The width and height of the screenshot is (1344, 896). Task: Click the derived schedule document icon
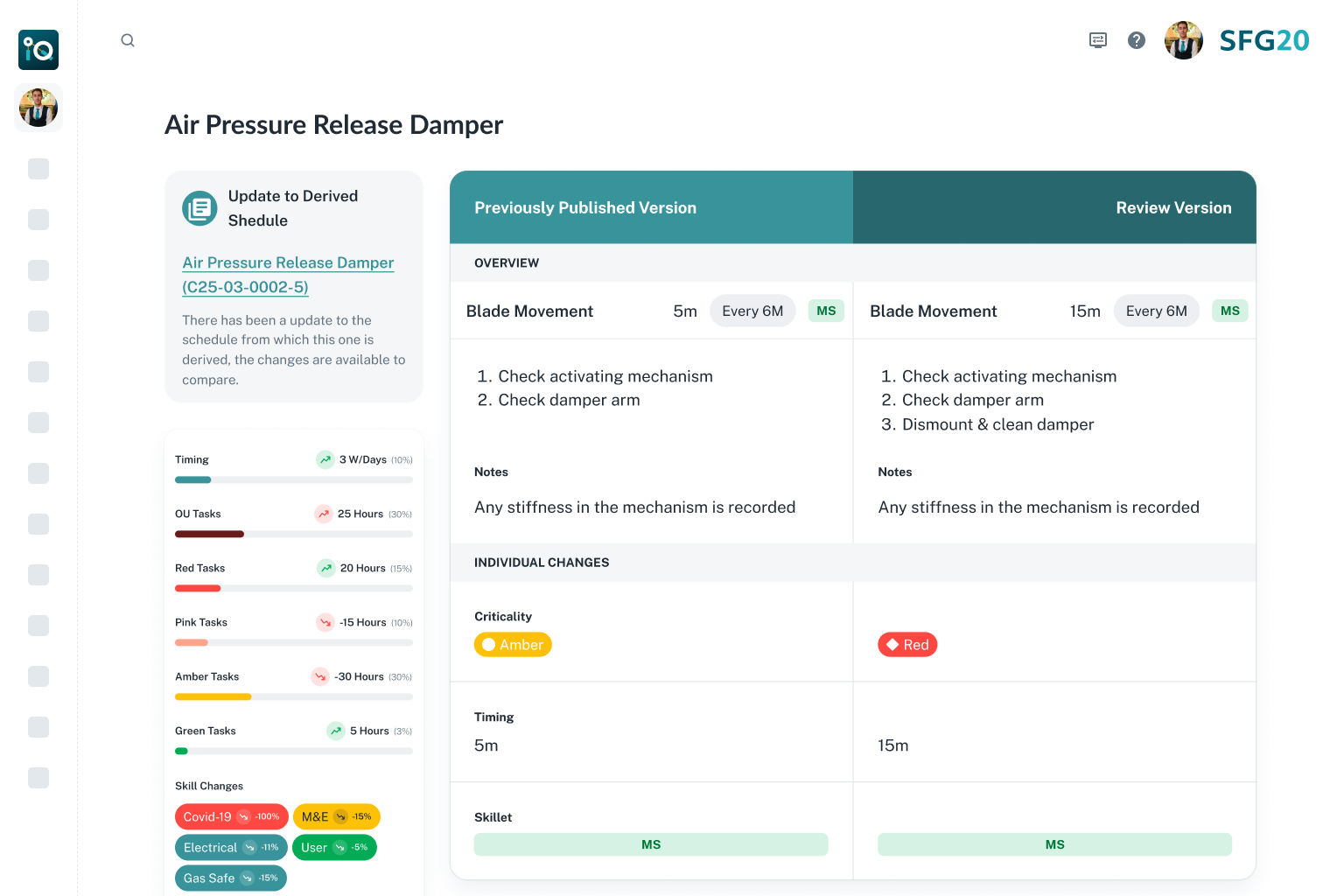[199, 208]
